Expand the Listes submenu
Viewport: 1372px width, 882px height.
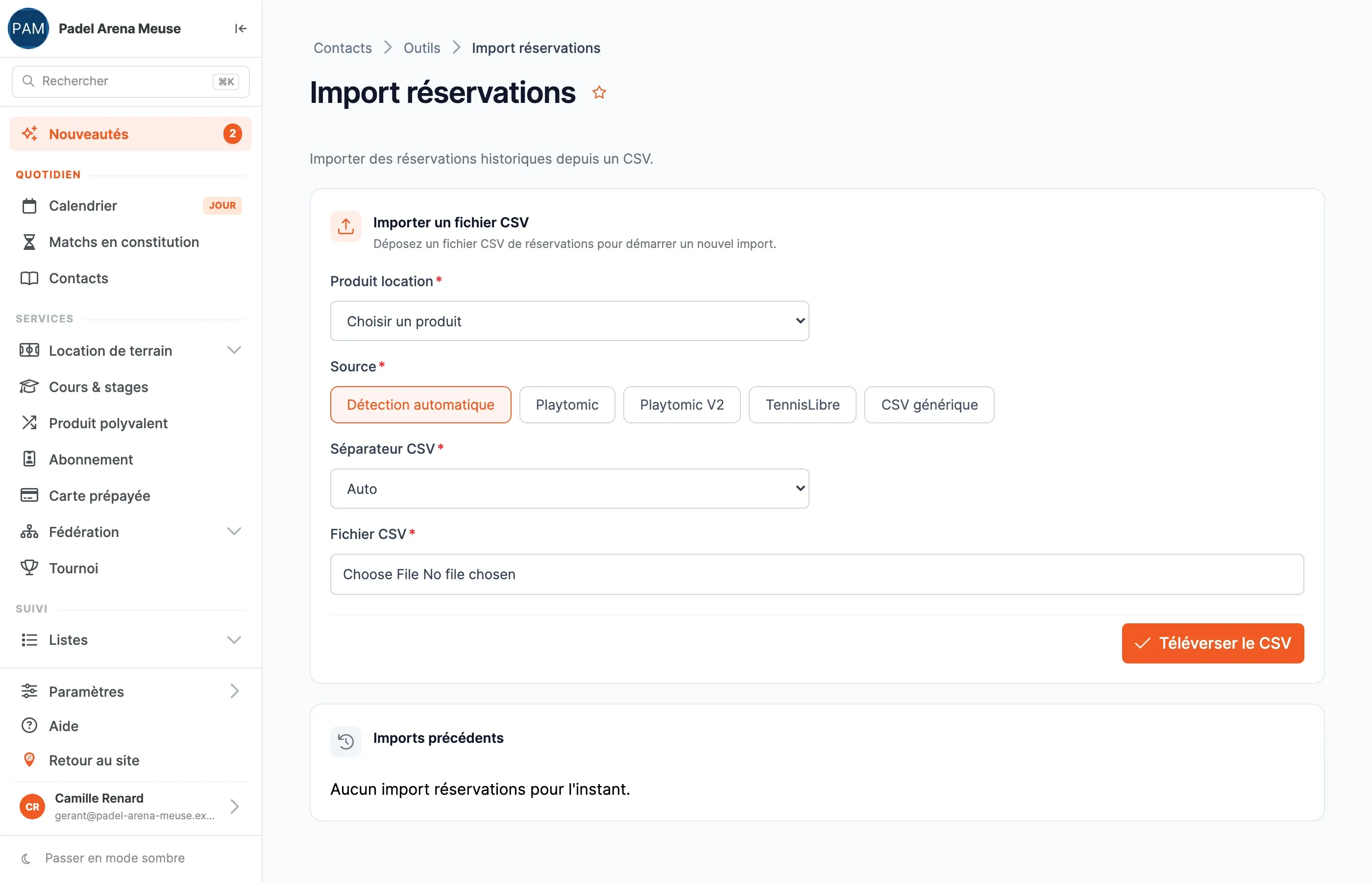click(x=130, y=640)
